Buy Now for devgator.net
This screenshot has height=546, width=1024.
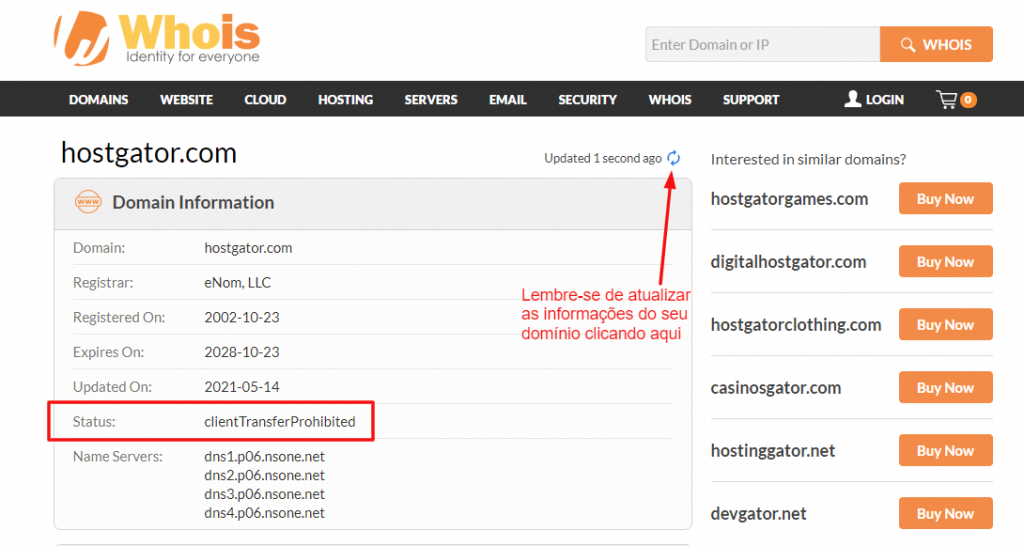[946, 513]
